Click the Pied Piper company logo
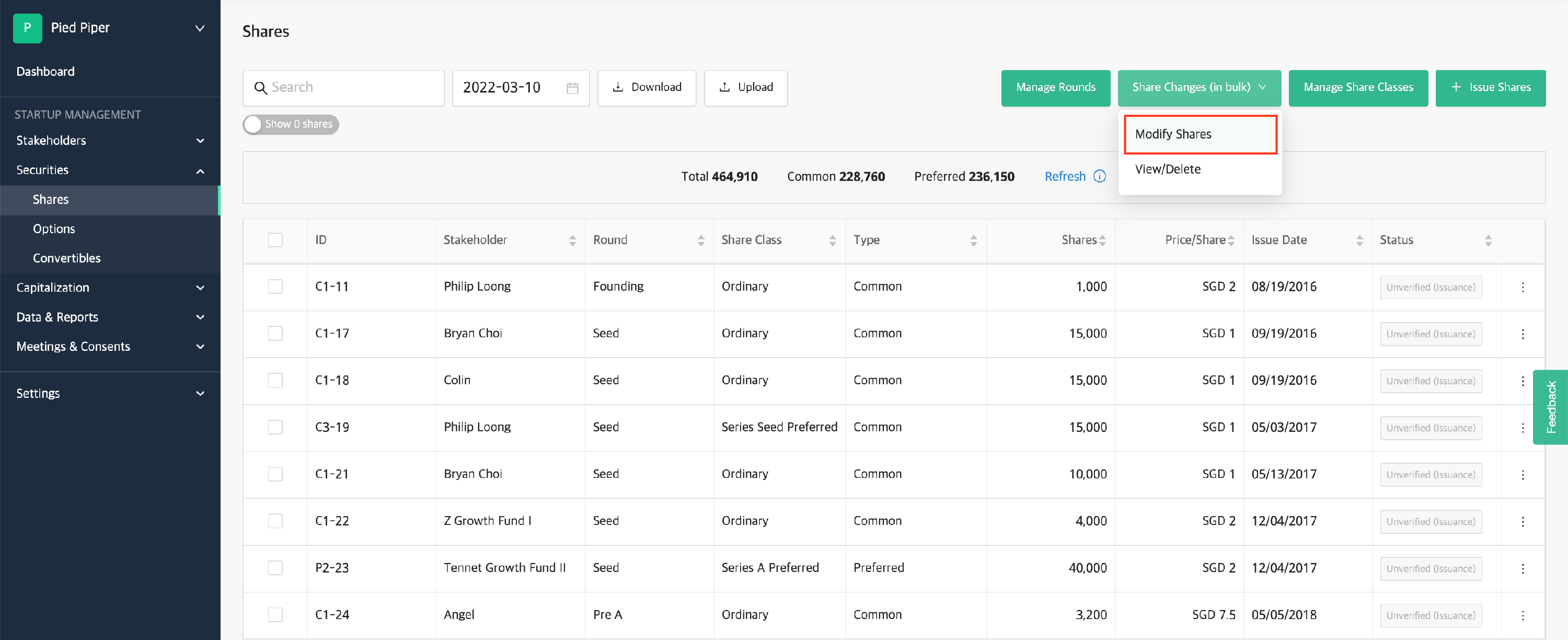The image size is (1568, 640). (x=27, y=28)
